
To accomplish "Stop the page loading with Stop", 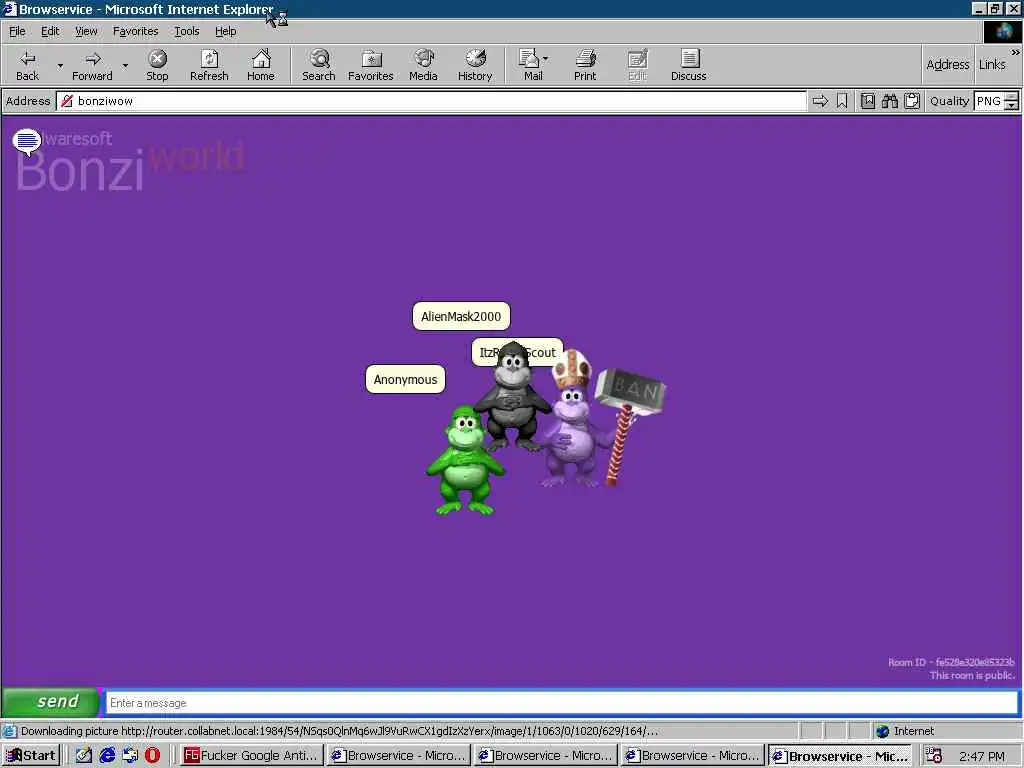I will point(157,65).
